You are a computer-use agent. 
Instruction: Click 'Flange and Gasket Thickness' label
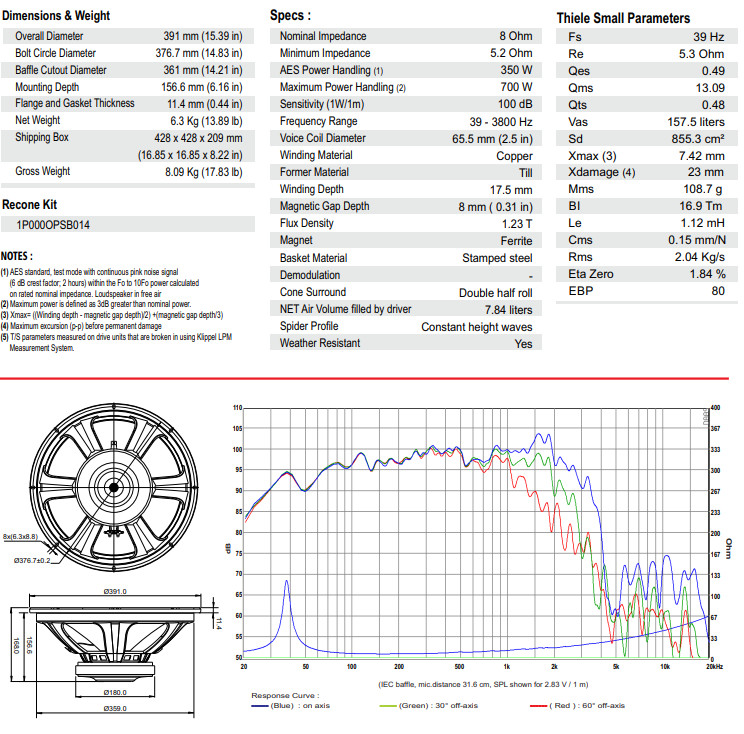pyautogui.click(x=74, y=103)
